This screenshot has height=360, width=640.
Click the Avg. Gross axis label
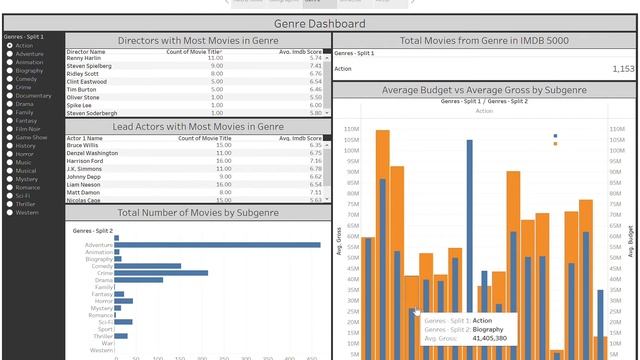pyautogui.click(x=339, y=242)
